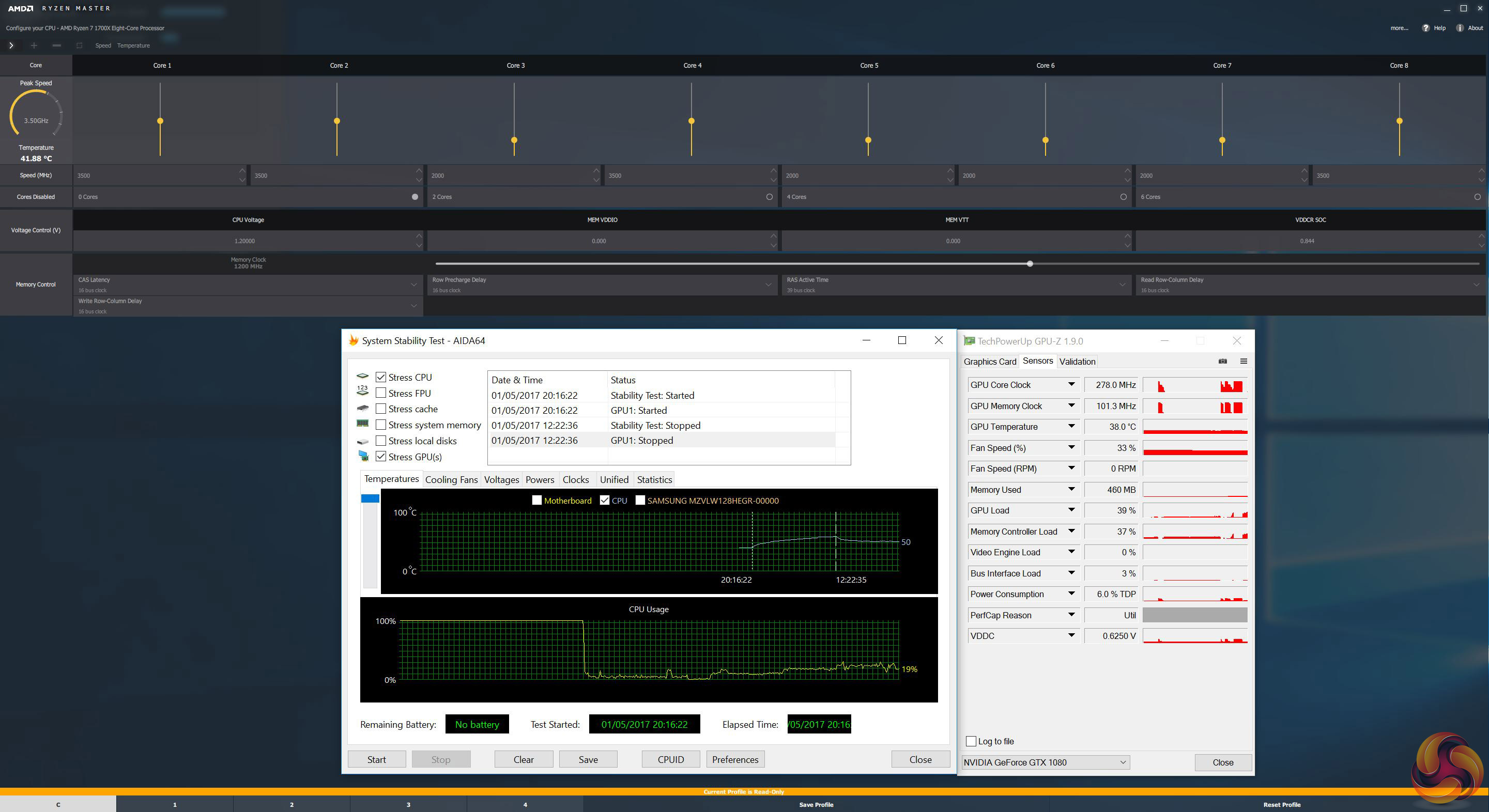
Task: Switch to the Cooling Fans tab
Action: point(451,479)
